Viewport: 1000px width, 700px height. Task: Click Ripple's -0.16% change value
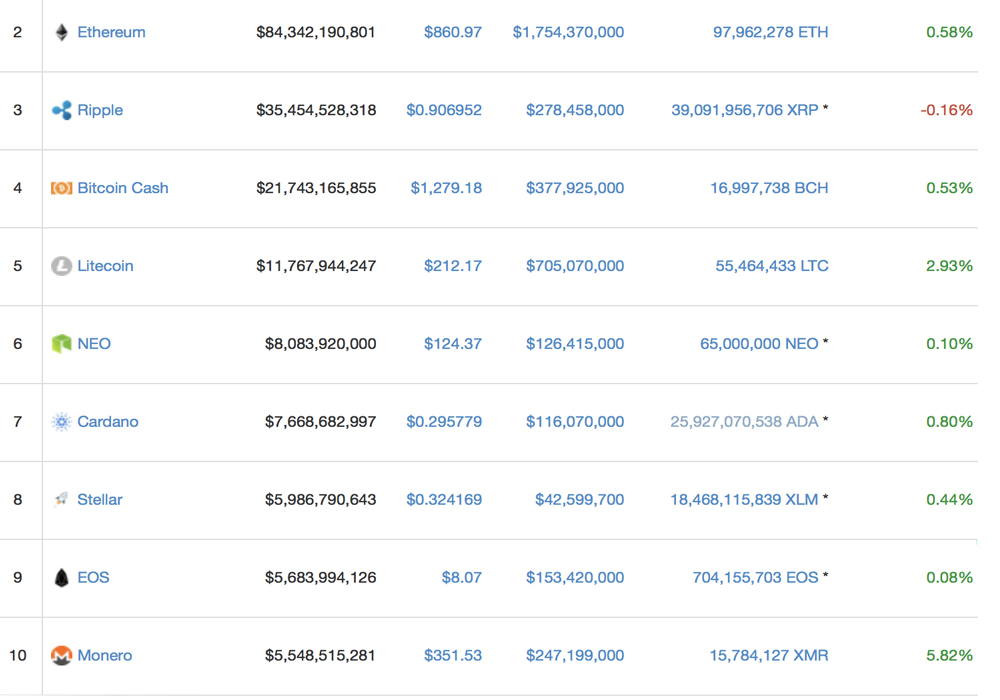tap(946, 110)
